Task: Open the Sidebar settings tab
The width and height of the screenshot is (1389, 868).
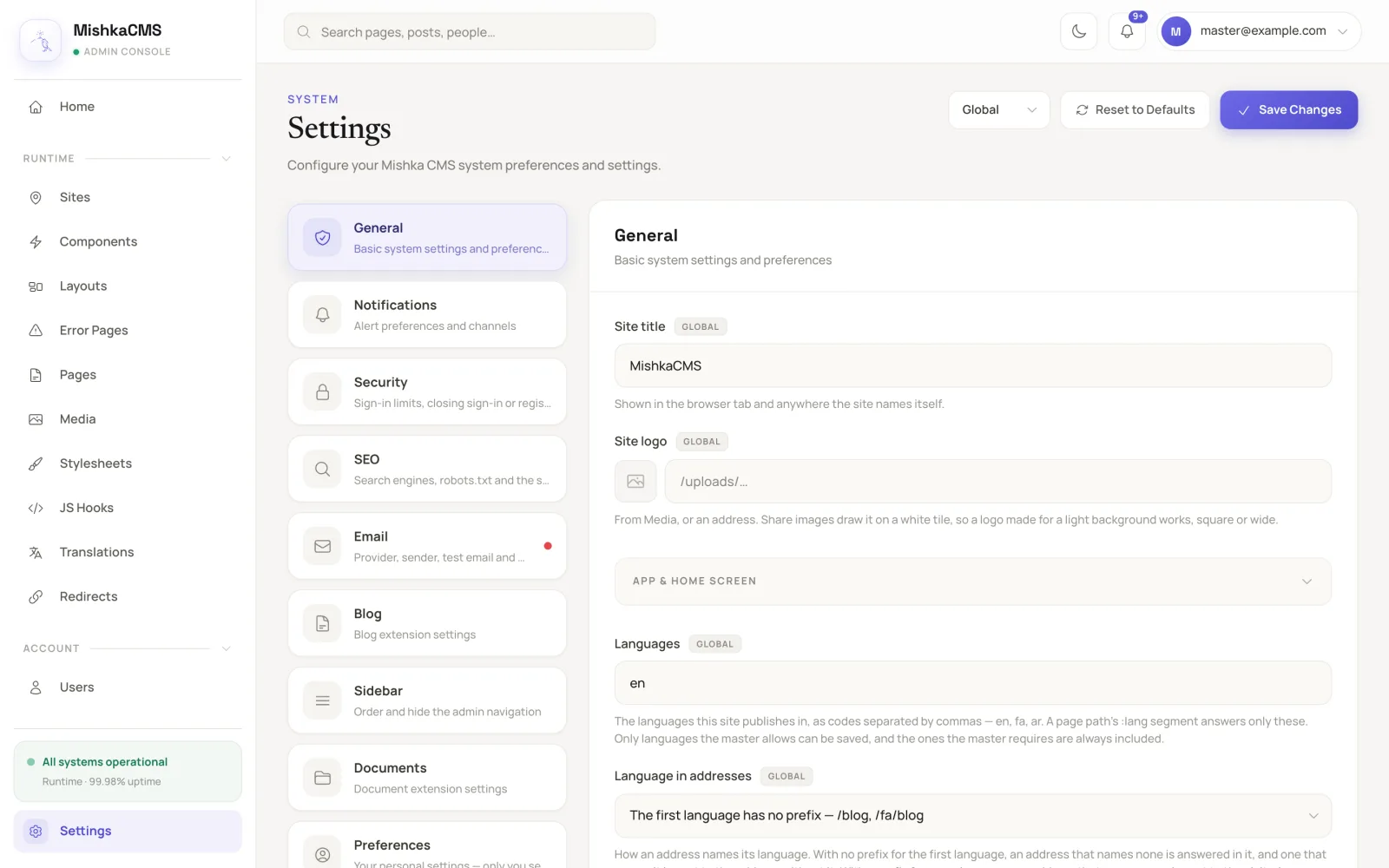Action: pos(427,700)
